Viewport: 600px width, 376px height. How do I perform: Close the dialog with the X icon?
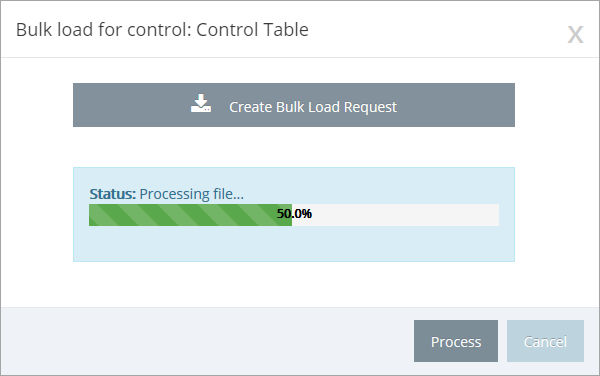575,35
